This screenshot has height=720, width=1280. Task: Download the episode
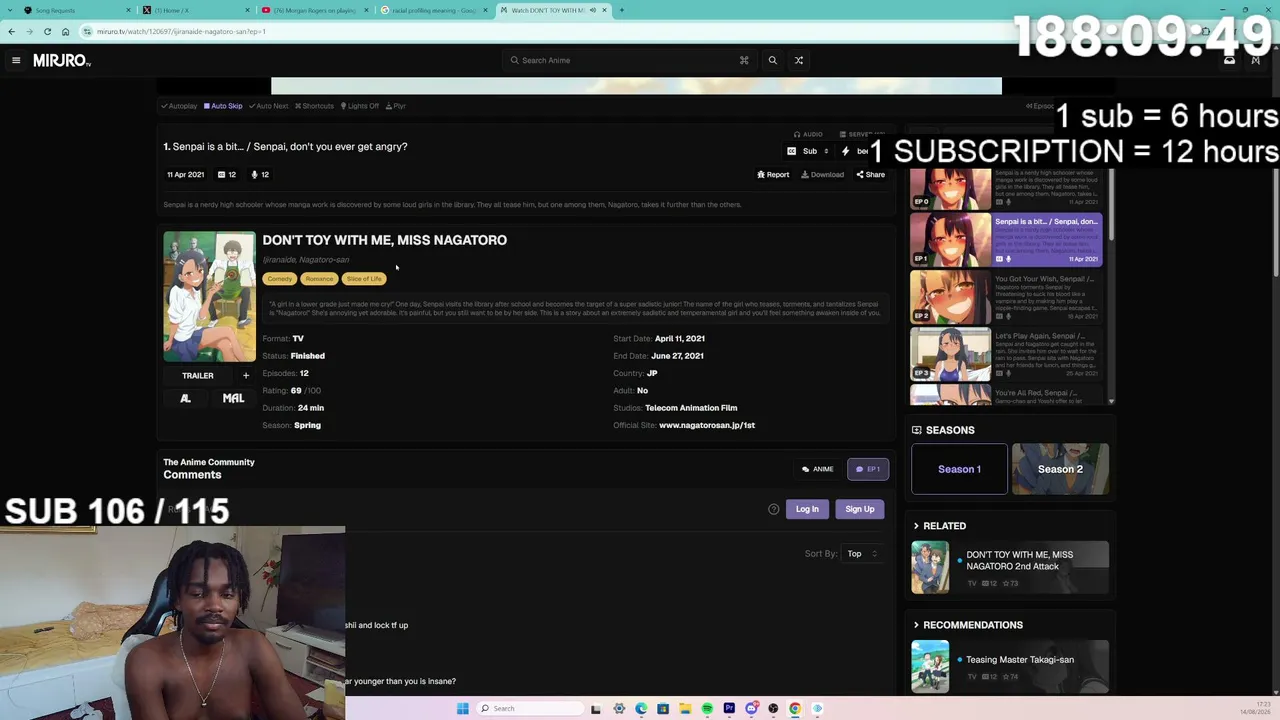pos(823,175)
